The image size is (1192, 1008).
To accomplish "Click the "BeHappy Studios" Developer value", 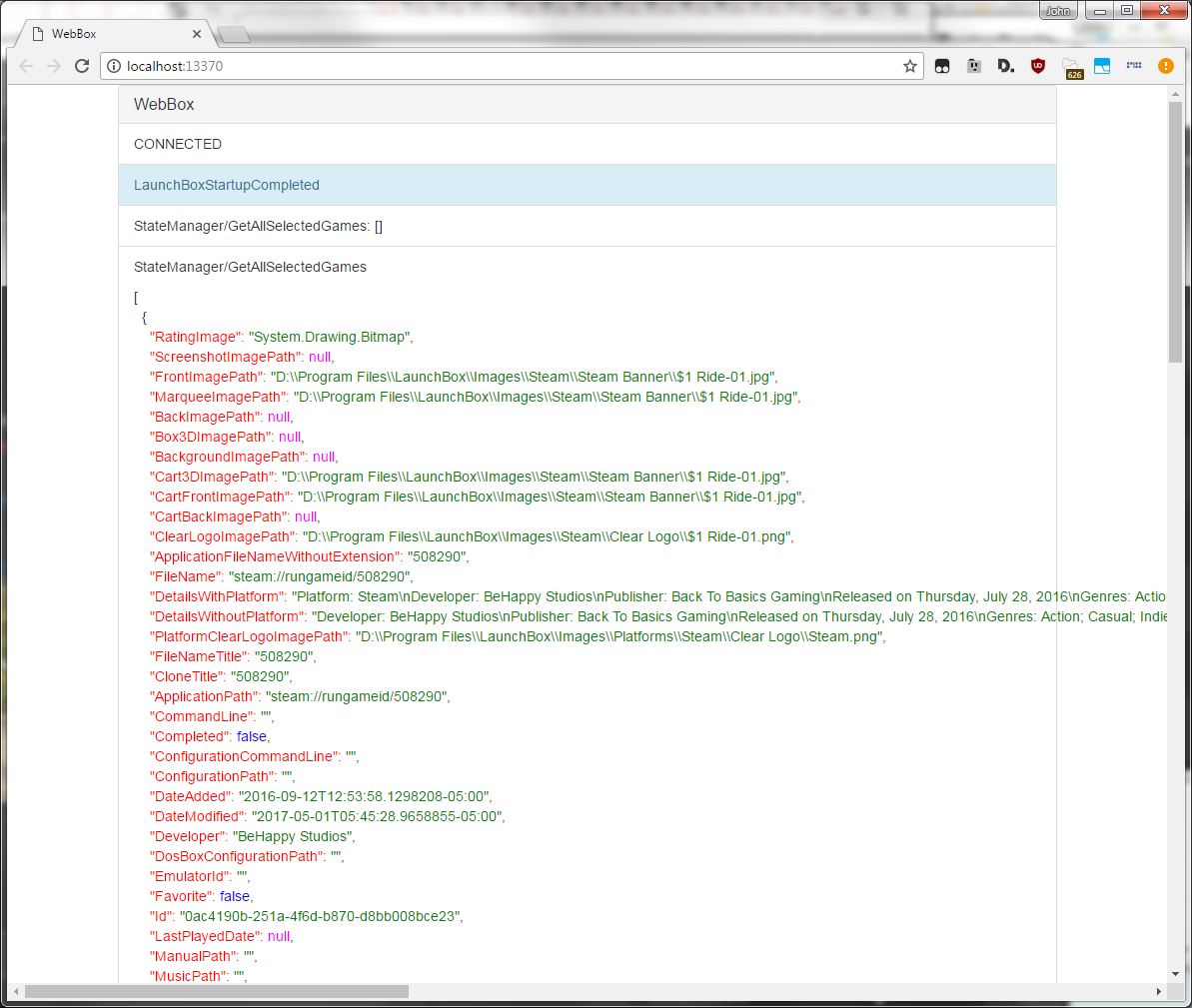I will (x=293, y=836).
